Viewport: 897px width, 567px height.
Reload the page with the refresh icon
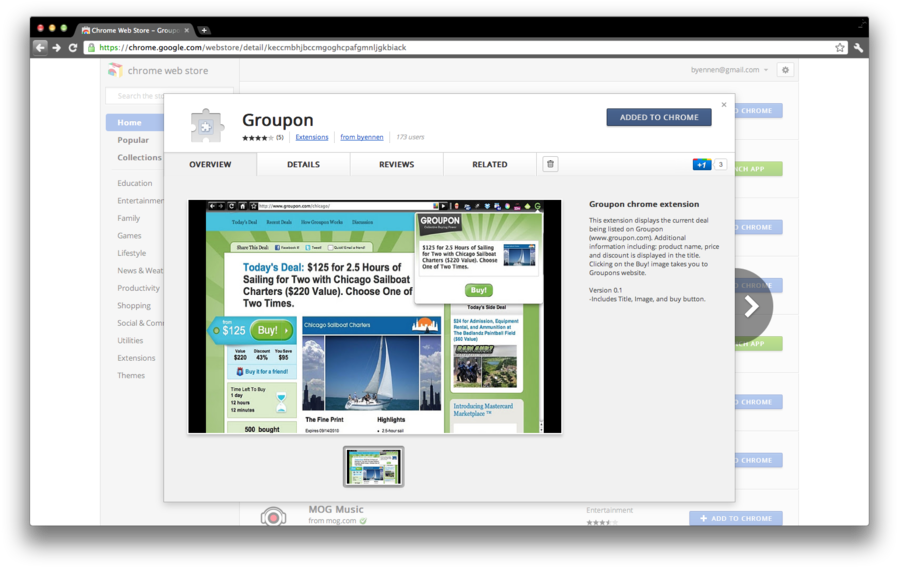tap(73, 47)
